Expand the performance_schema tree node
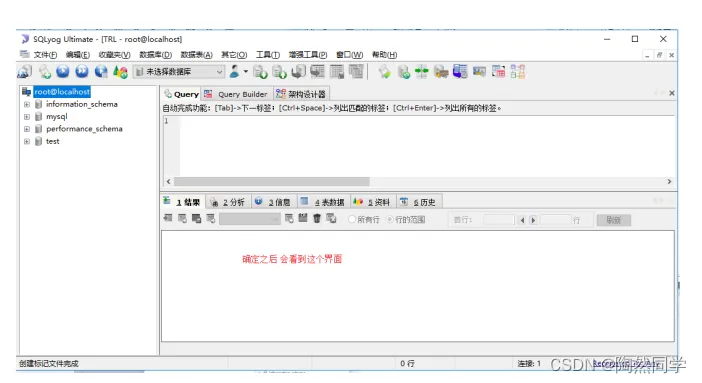Screen dimensions: 702x383 (27, 129)
